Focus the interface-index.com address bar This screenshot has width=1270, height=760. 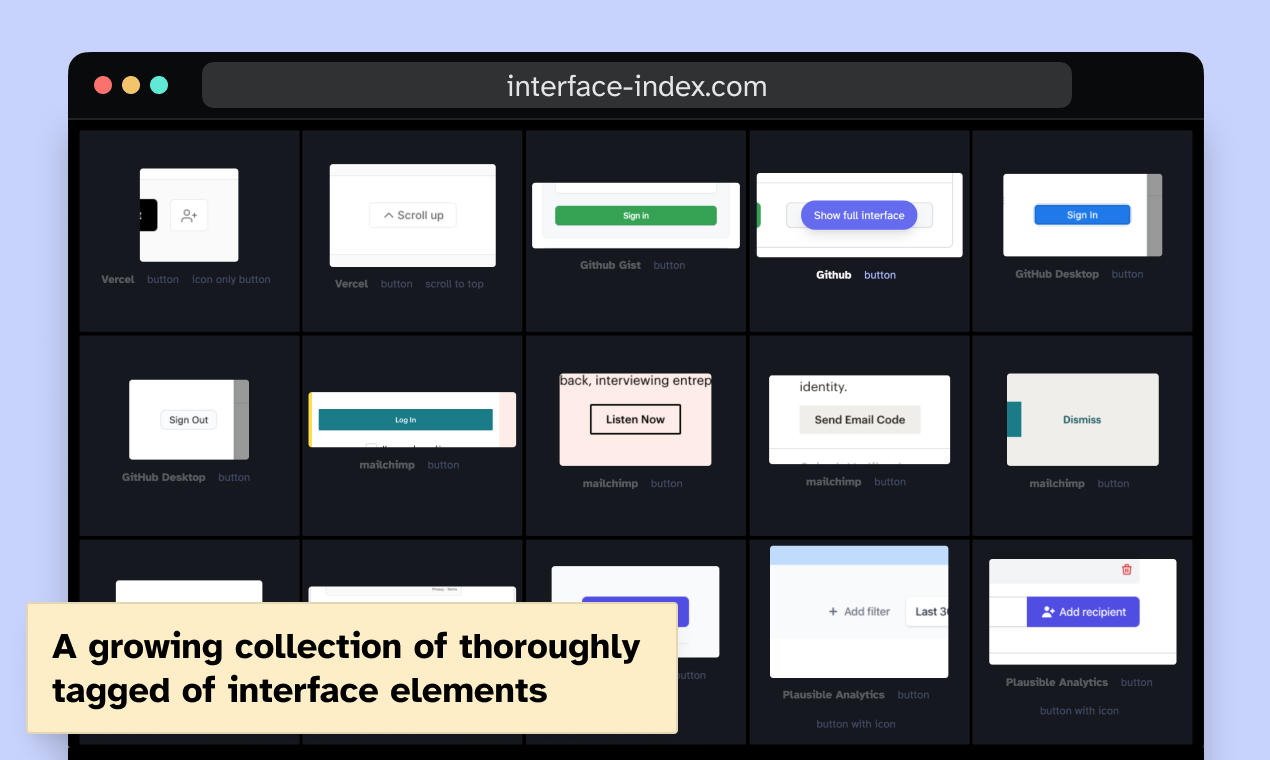[637, 86]
